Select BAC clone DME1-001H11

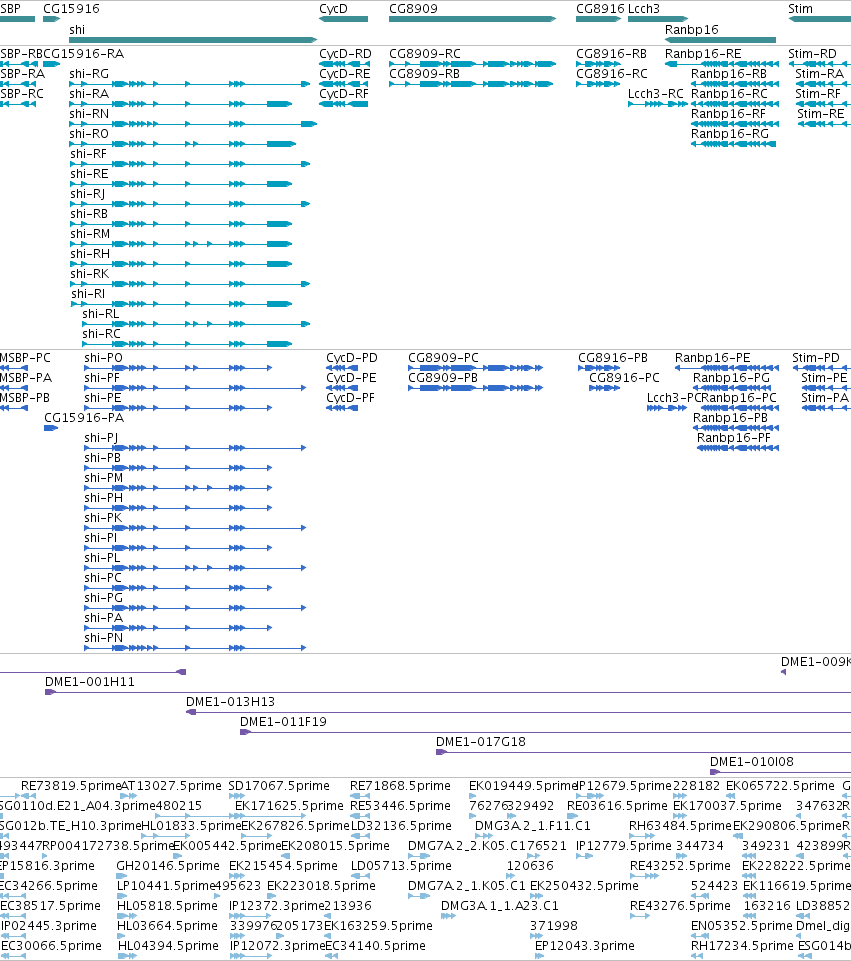[x=448, y=692]
